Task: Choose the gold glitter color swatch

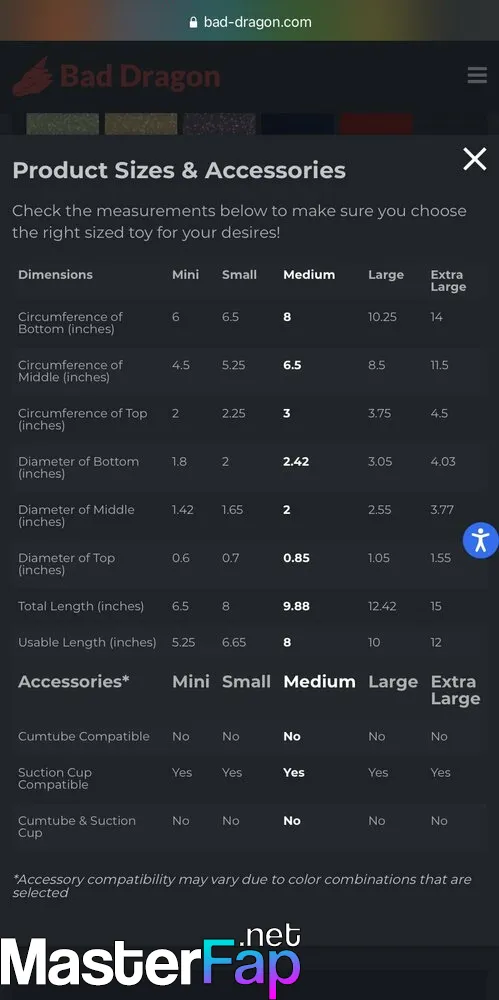Action: tap(141, 124)
